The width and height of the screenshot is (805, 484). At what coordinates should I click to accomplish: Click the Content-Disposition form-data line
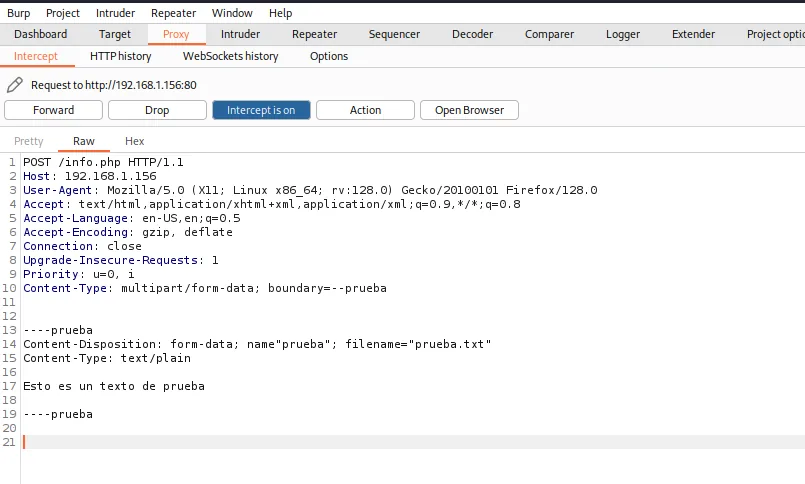pyautogui.click(x=257, y=344)
